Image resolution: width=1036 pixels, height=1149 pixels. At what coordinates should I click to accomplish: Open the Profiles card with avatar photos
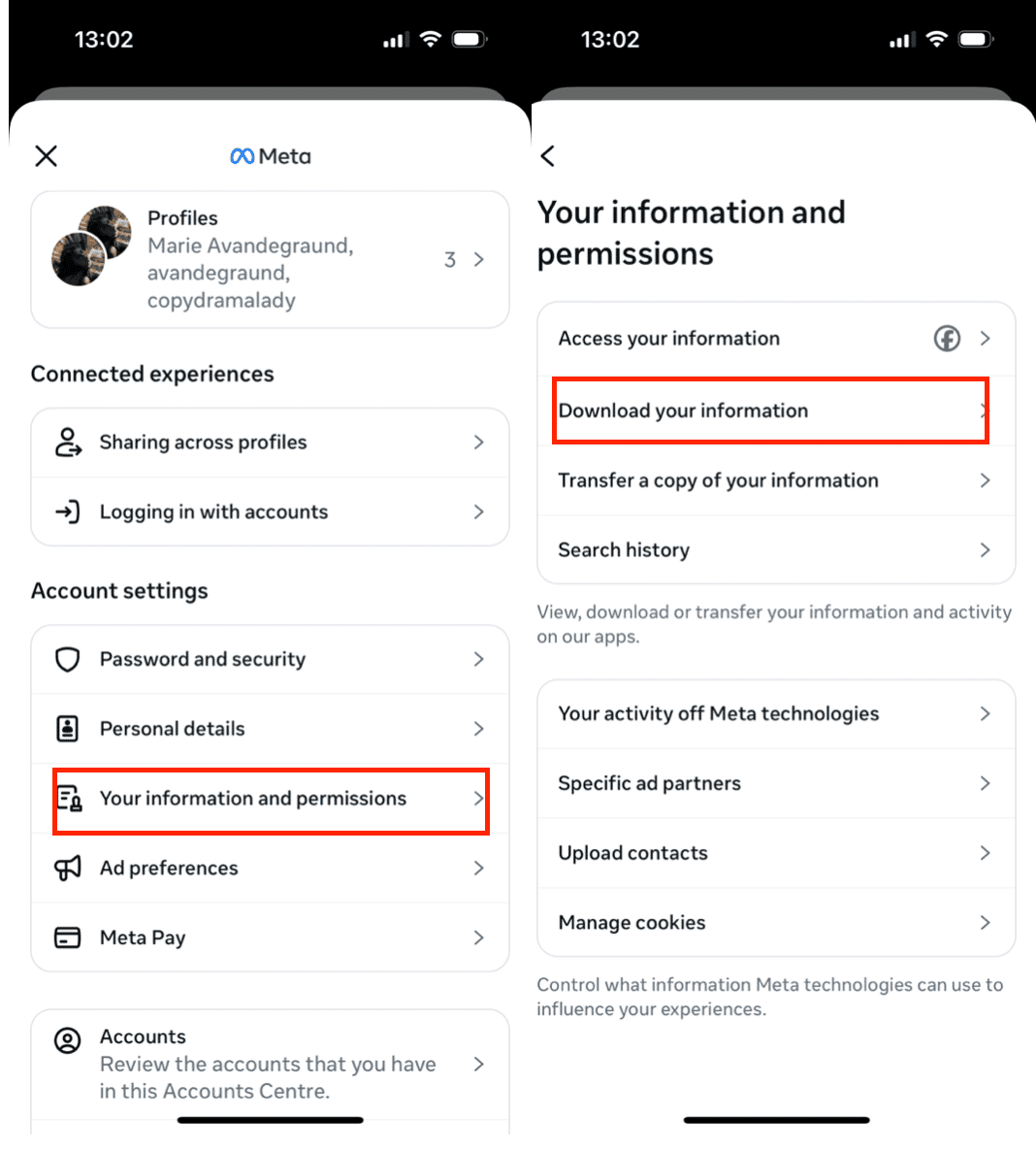(x=271, y=259)
